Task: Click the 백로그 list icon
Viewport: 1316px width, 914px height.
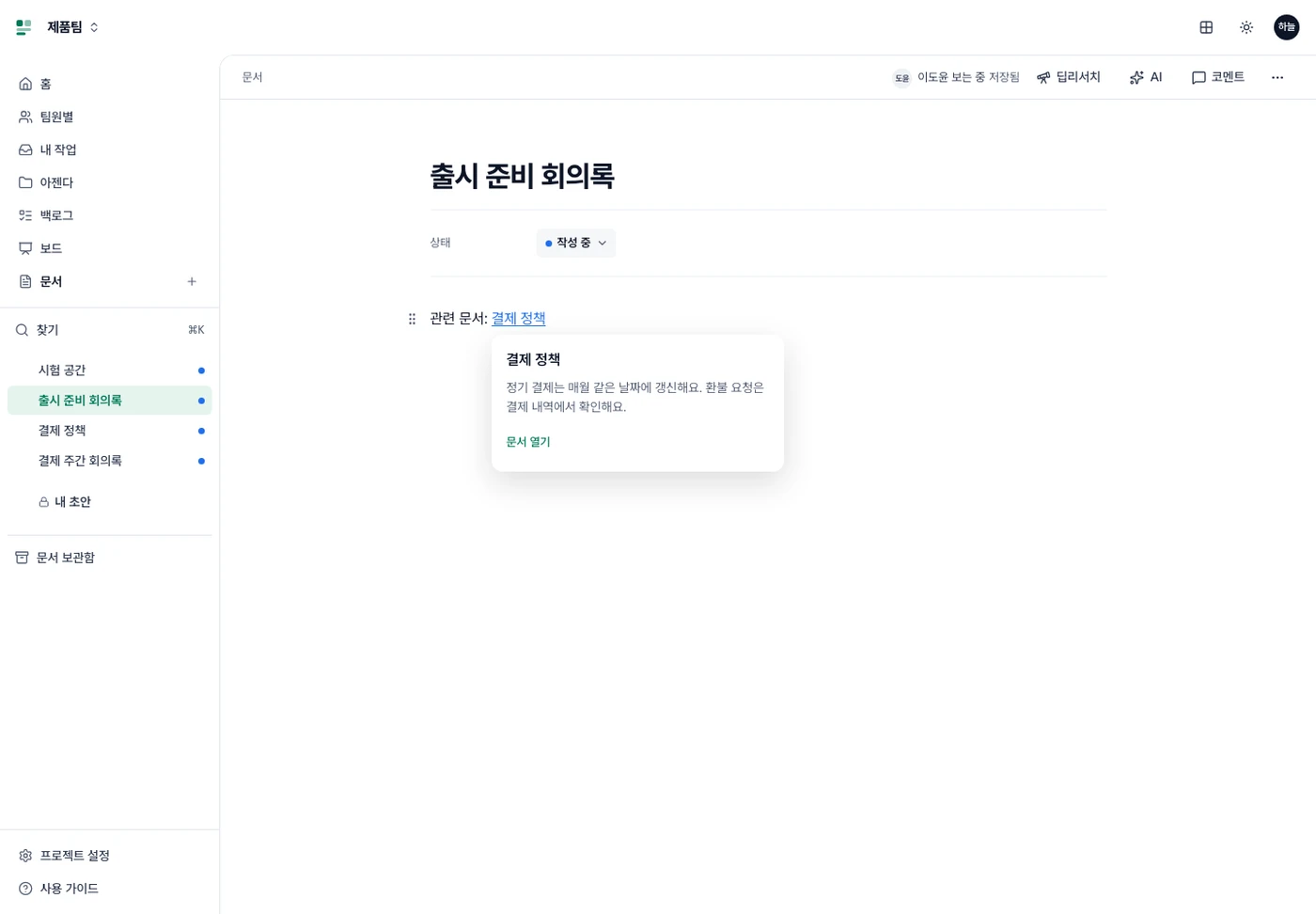Action: click(x=25, y=215)
